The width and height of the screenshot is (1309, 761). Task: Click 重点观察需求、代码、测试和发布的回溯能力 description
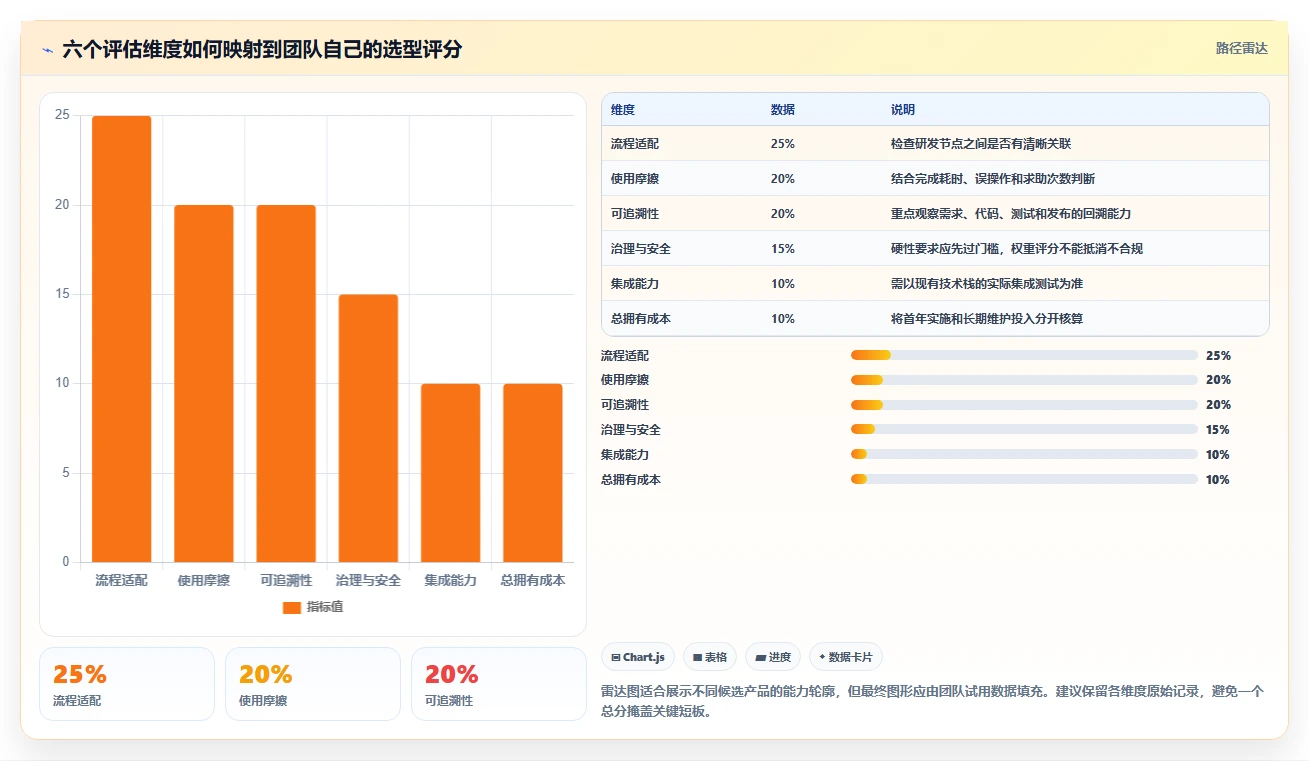tap(1011, 214)
